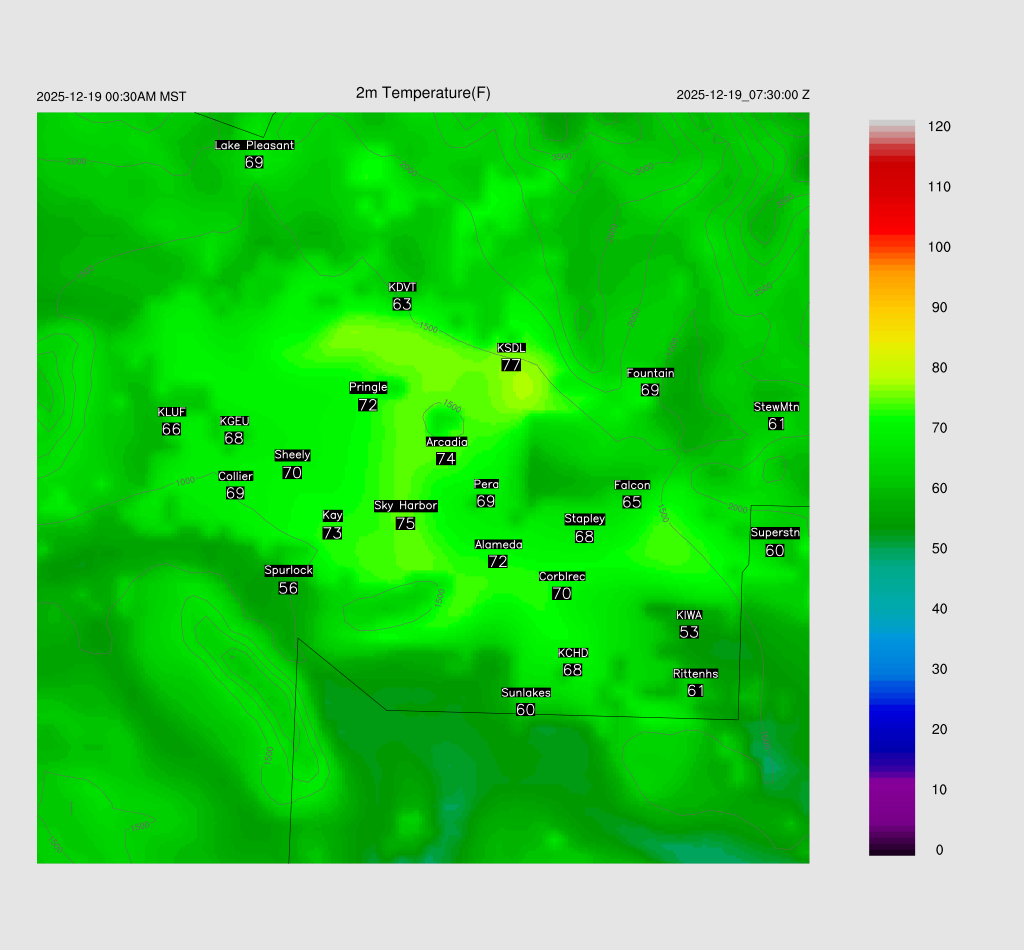
Task: Click the MST local timestamp text
Action: pos(111,97)
